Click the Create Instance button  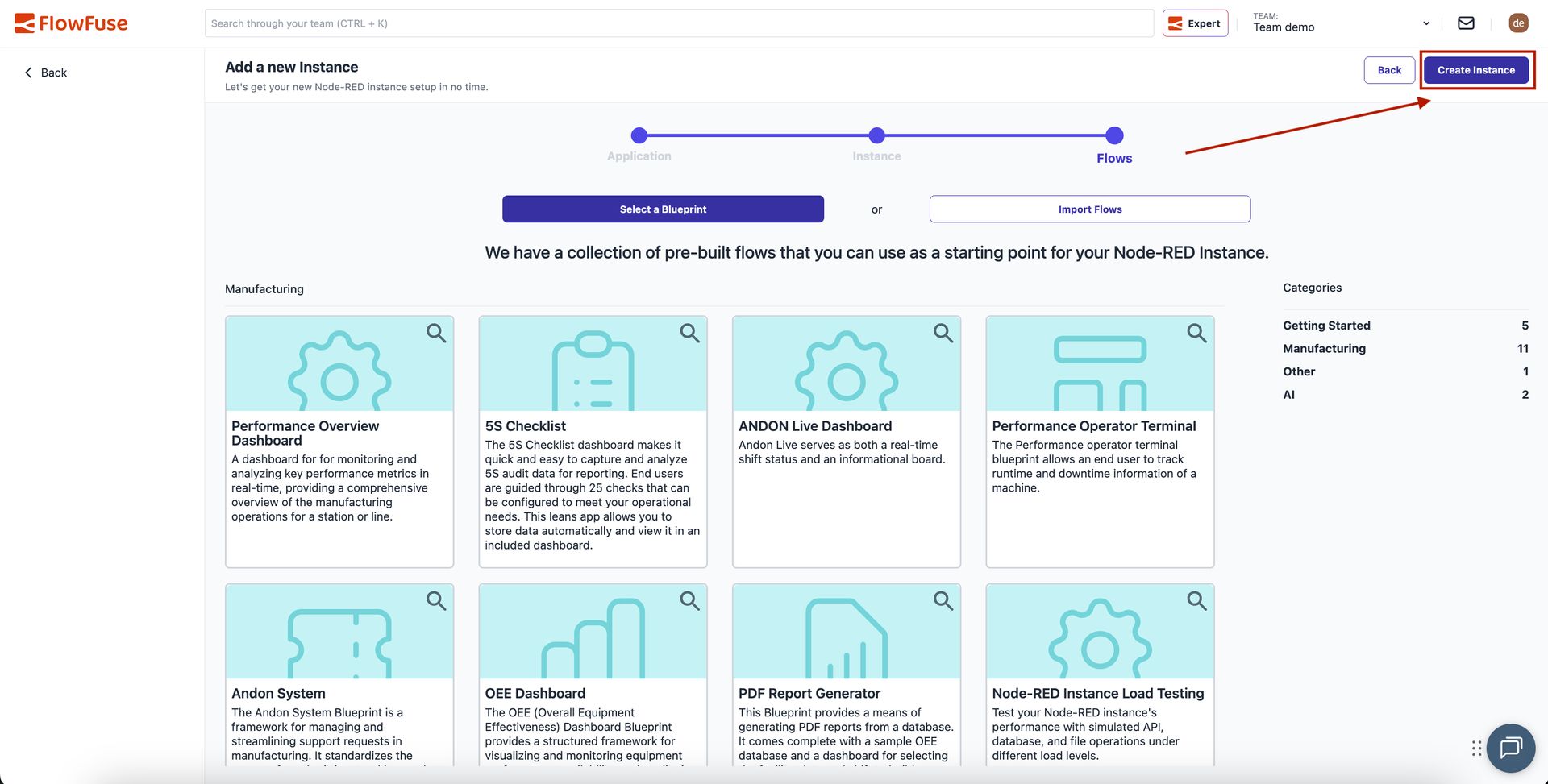click(x=1475, y=70)
